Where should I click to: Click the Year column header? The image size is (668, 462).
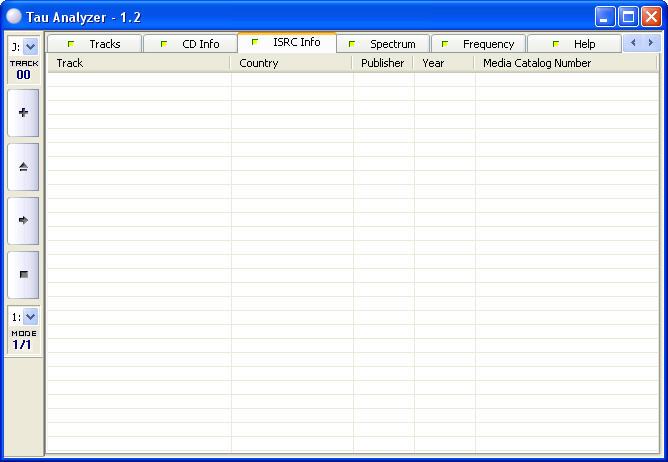point(444,63)
